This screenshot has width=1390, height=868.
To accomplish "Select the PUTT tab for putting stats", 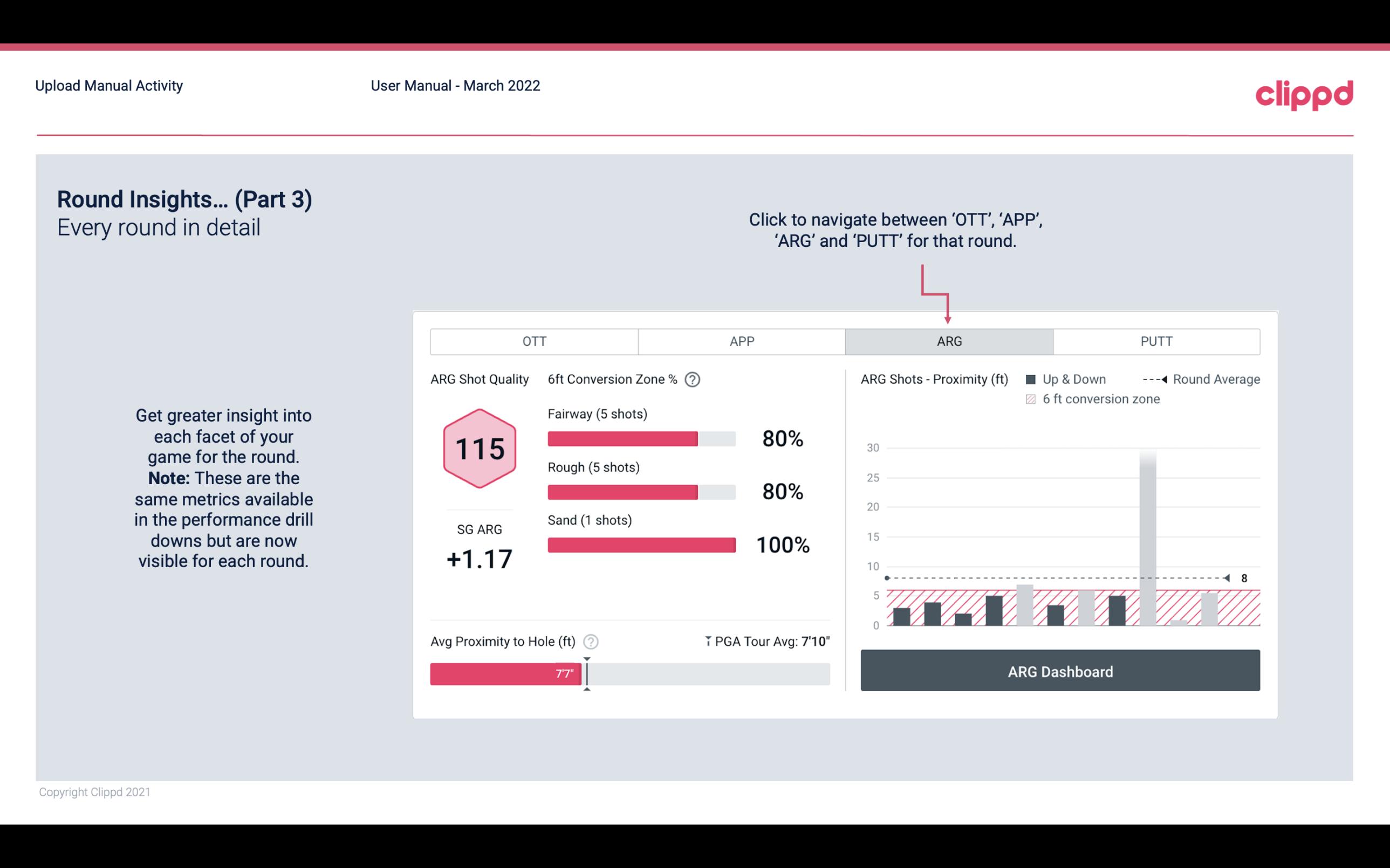I will click(1154, 341).
